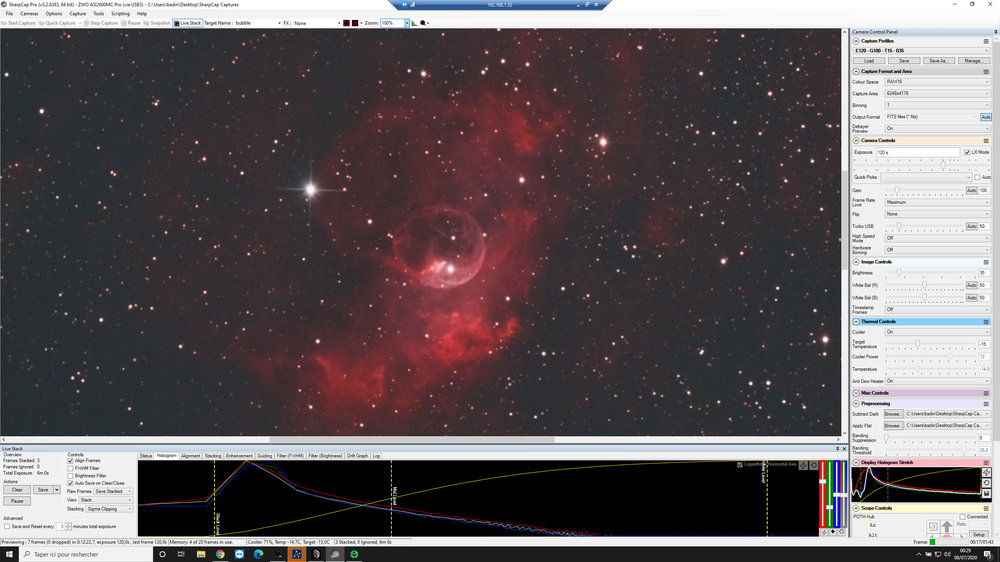Switch to the Alignment tab
This screenshot has width=1000, height=562.
click(190, 456)
